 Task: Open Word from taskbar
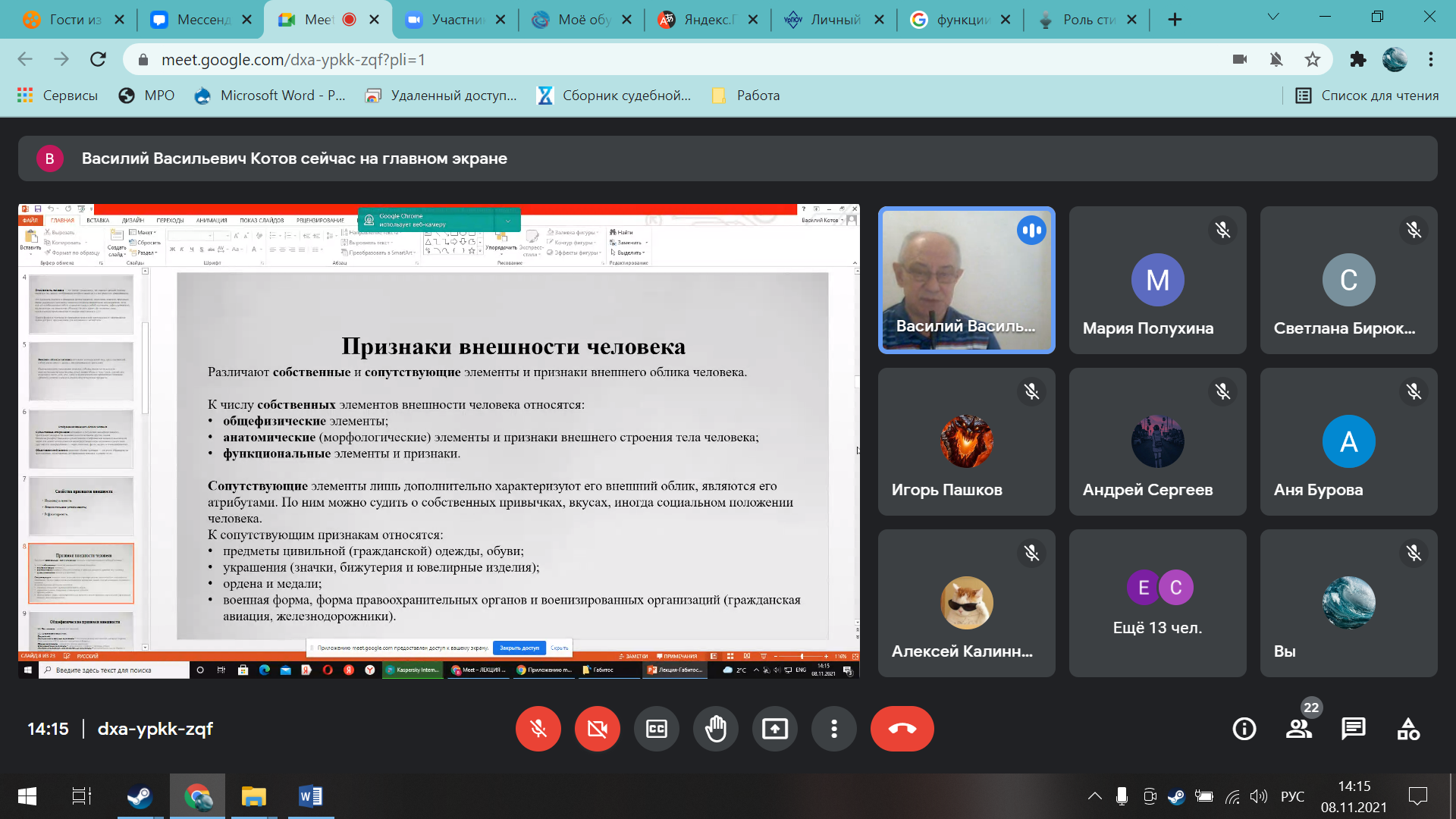point(310,796)
